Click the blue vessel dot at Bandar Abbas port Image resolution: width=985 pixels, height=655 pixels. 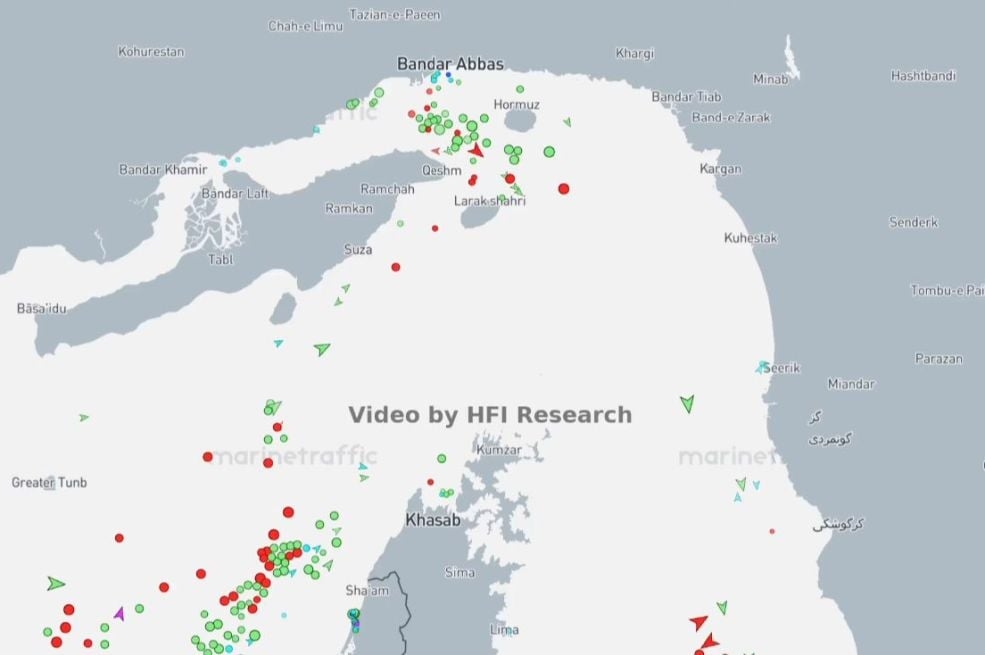pyautogui.click(x=449, y=76)
